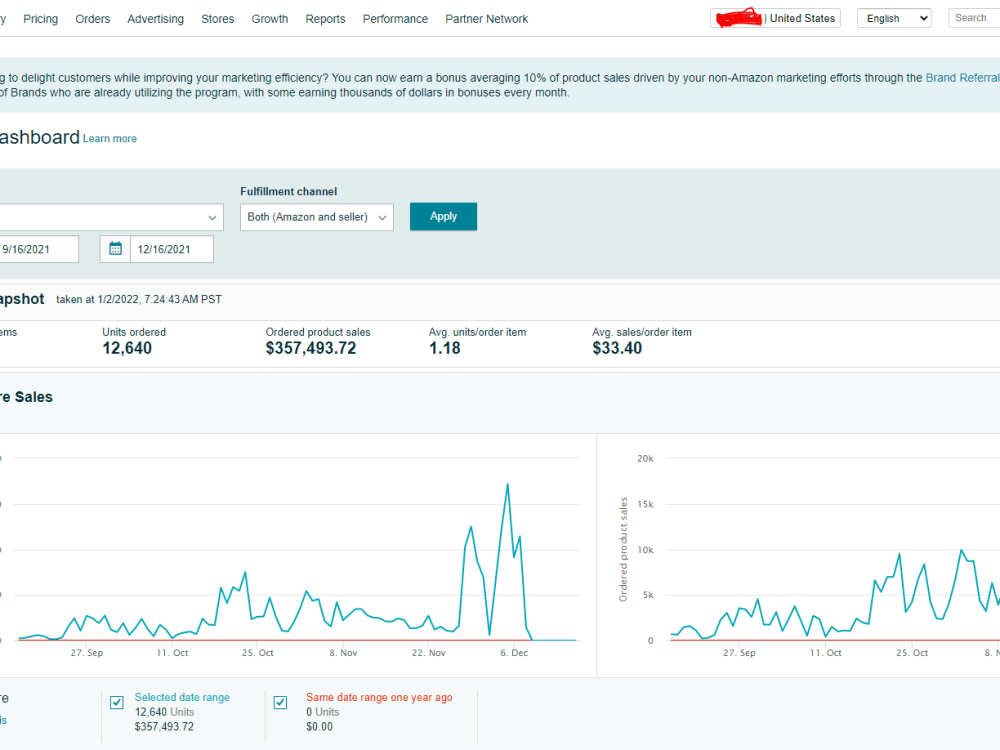Image resolution: width=1000 pixels, height=750 pixels.
Task: Follow the Brand Referral link in banner
Action: pyautogui.click(x=962, y=78)
